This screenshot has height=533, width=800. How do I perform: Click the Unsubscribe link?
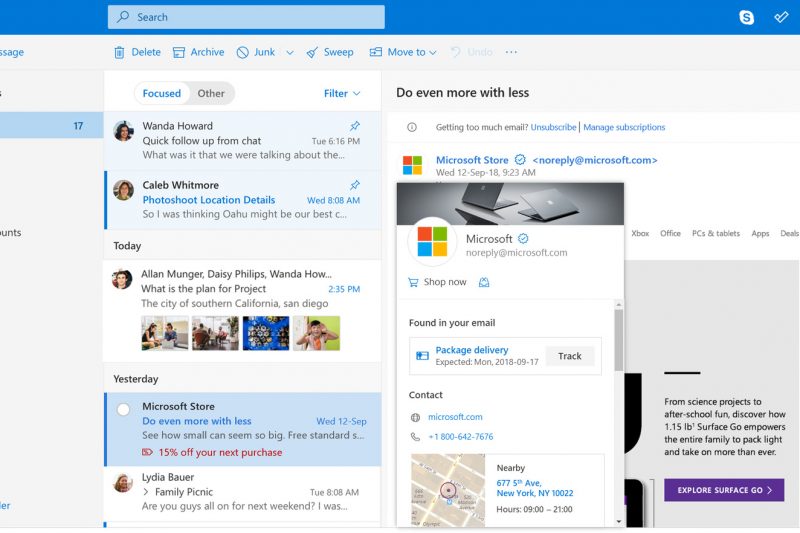pyautogui.click(x=553, y=127)
